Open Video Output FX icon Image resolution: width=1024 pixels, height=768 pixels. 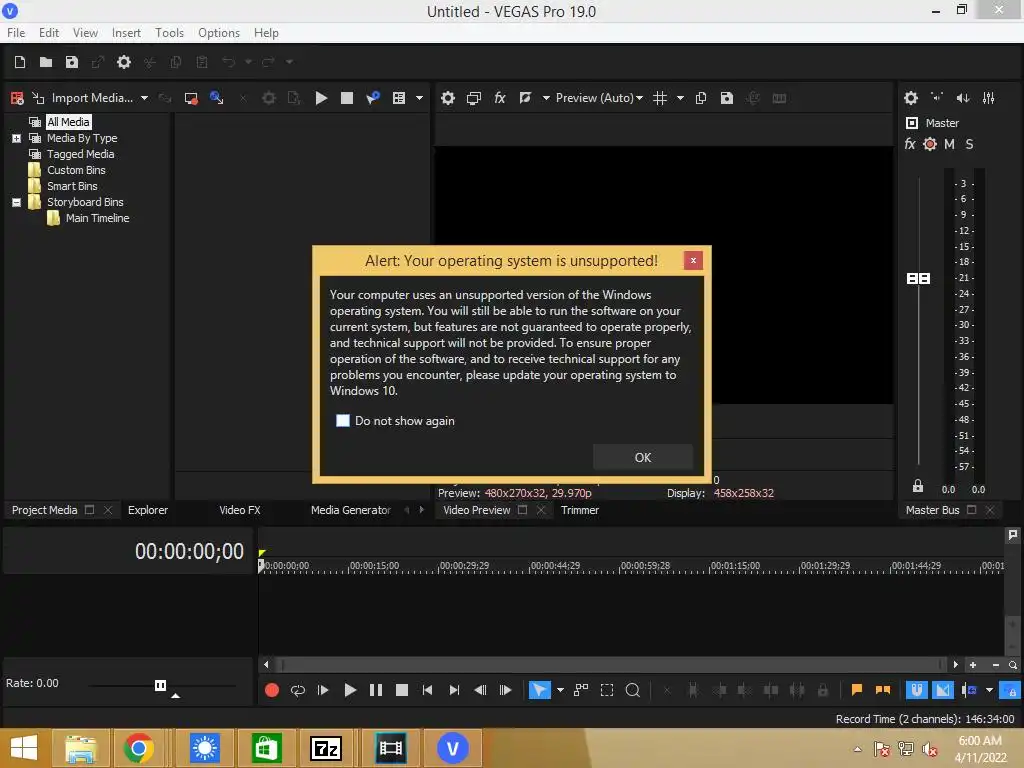[x=500, y=98]
